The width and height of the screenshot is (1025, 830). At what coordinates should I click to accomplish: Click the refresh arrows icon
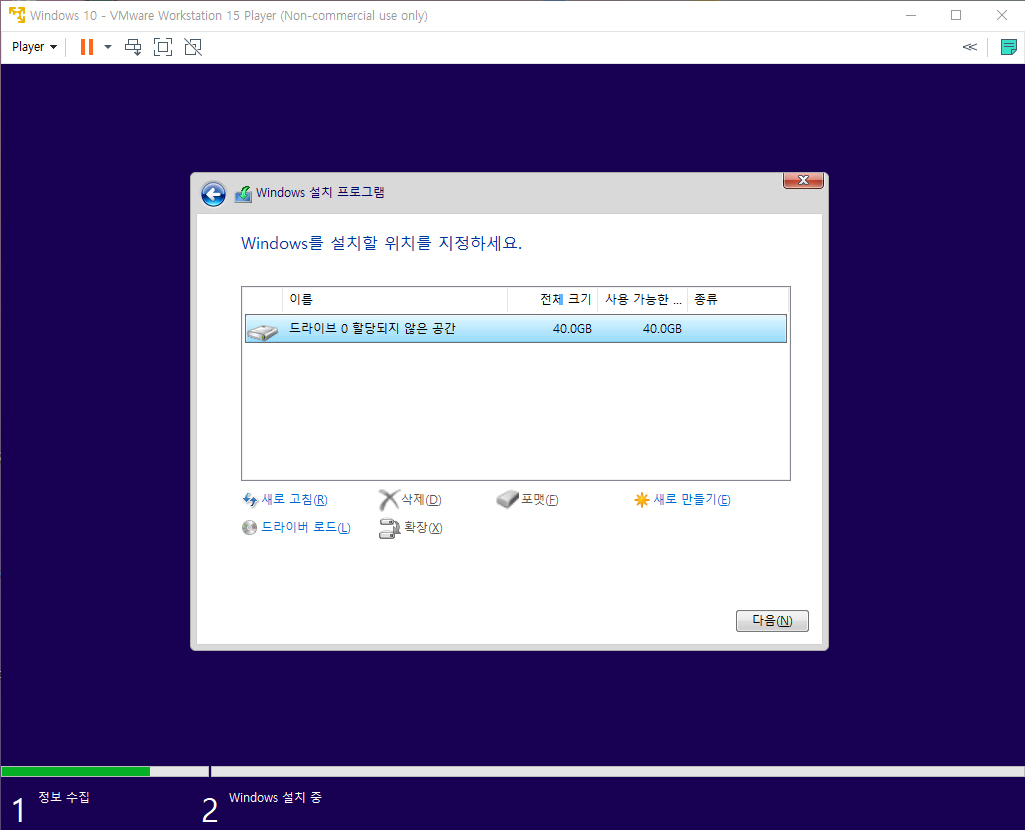pos(250,500)
